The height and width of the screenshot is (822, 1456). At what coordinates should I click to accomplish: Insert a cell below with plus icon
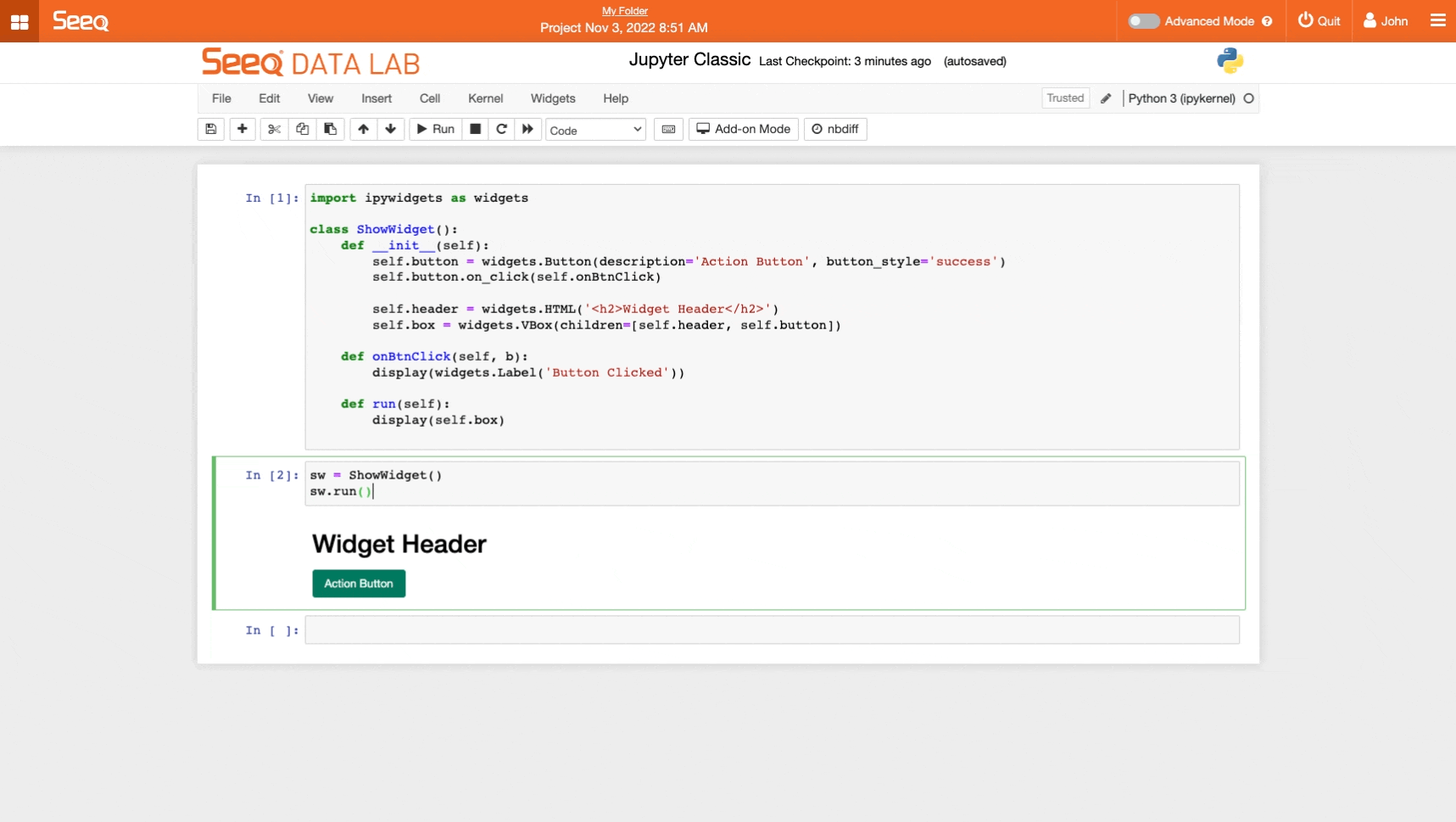[243, 129]
